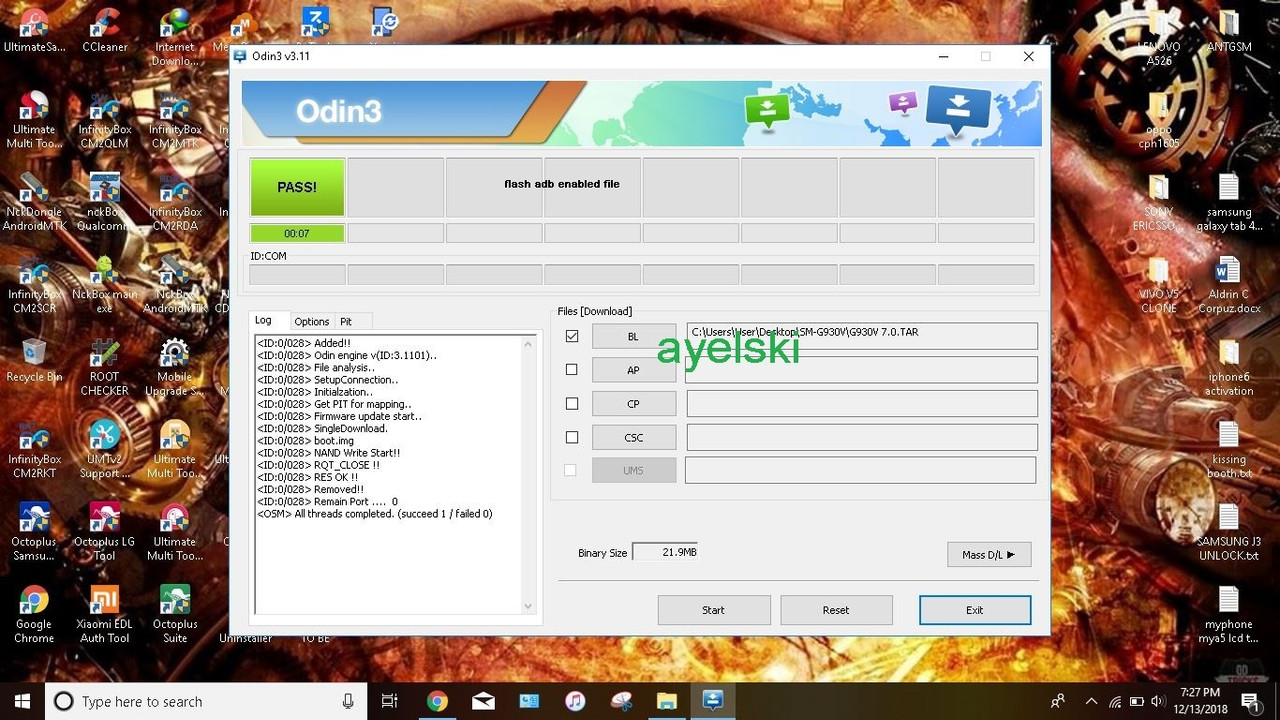Image resolution: width=1280 pixels, height=720 pixels.
Task: Open Internet Download Manager desktop shortcut
Action: [175, 38]
